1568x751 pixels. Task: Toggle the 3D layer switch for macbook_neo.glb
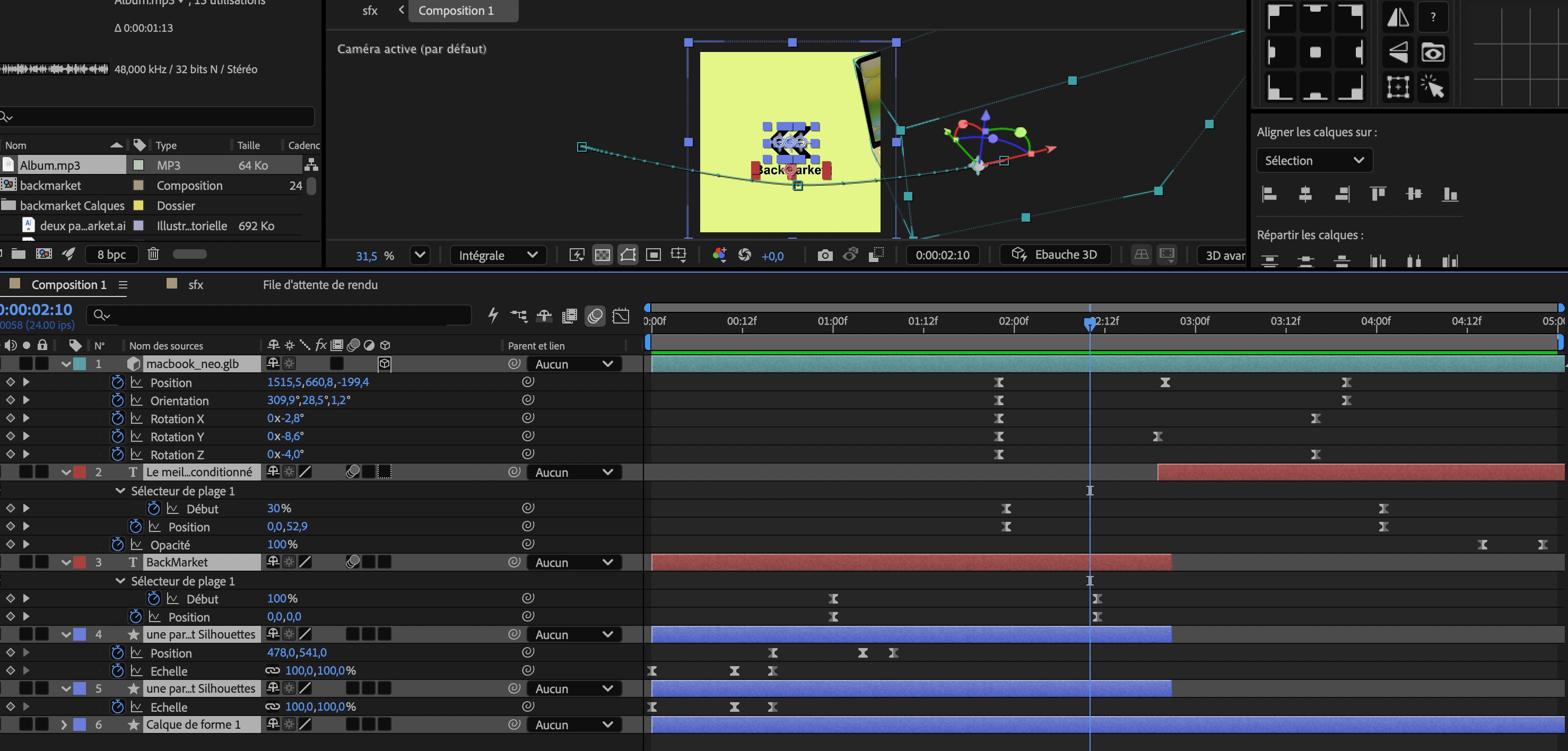tap(384, 364)
